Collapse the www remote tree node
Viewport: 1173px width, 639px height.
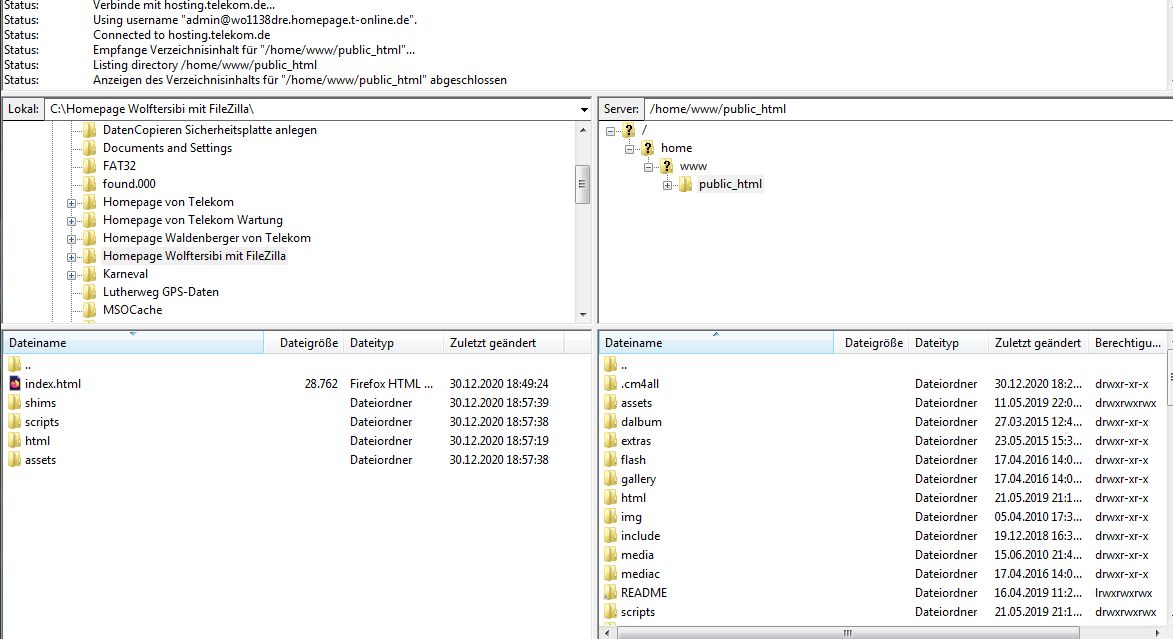pos(648,166)
